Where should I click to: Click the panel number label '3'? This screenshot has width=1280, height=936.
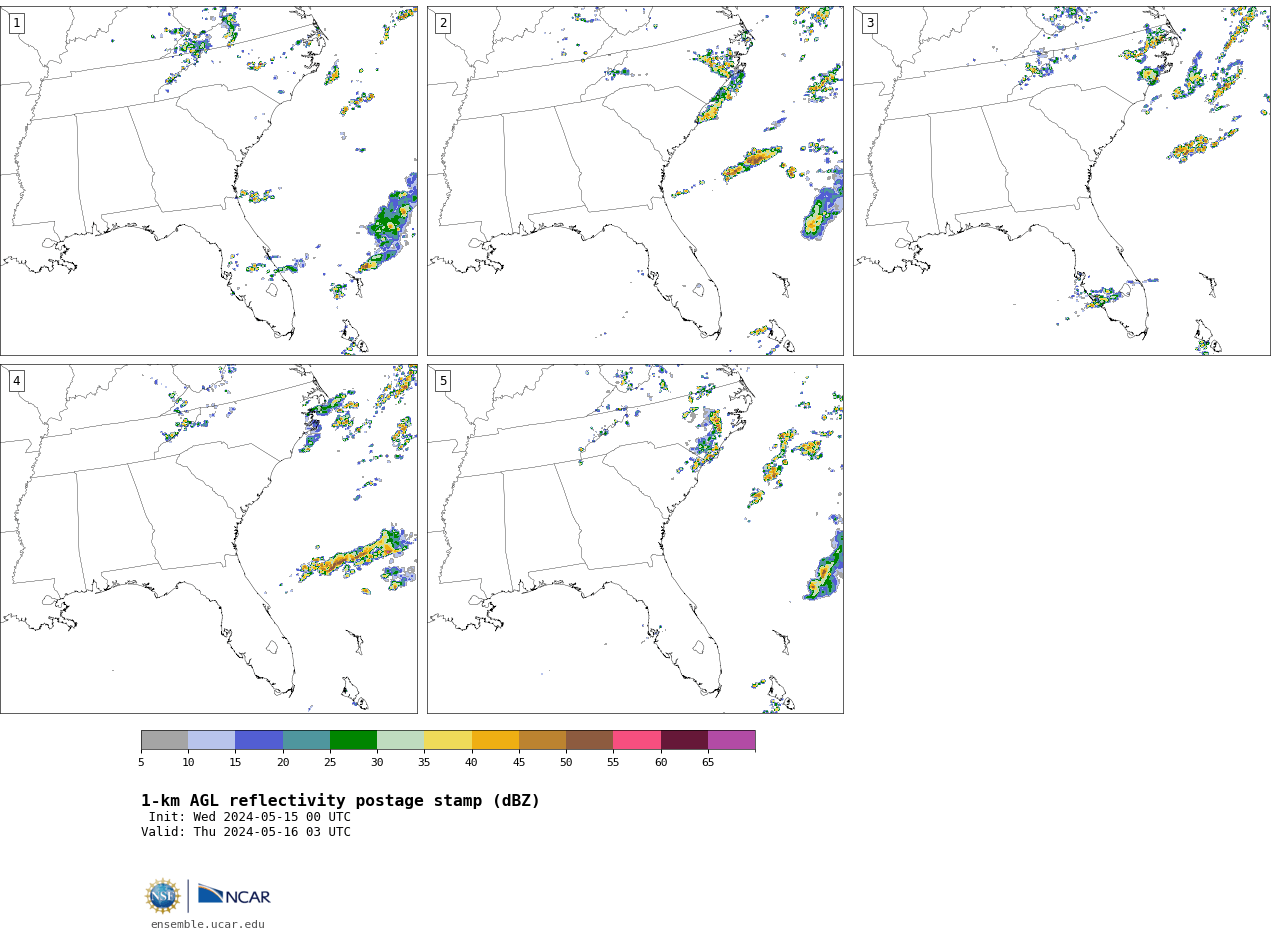tap(869, 23)
